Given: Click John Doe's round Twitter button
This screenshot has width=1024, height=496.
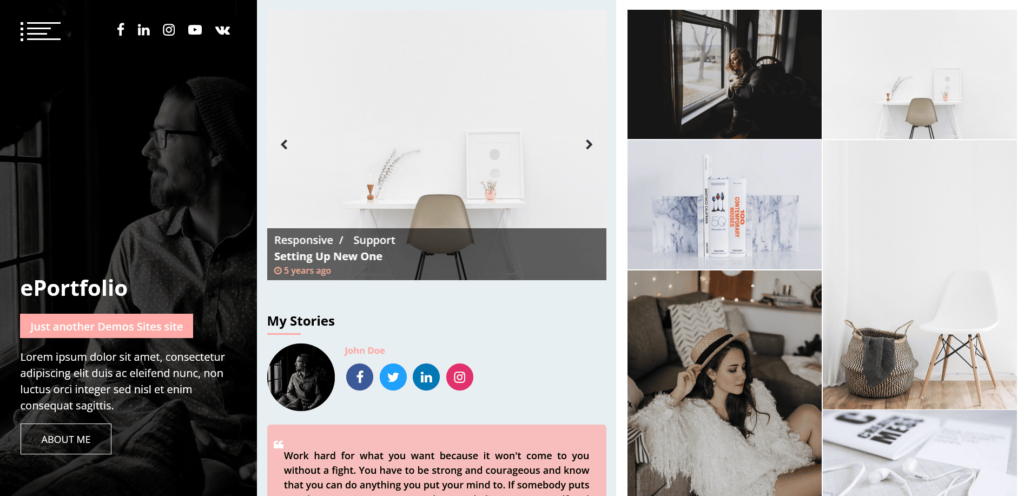Looking at the screenshot, I should [x=393, y=377].
